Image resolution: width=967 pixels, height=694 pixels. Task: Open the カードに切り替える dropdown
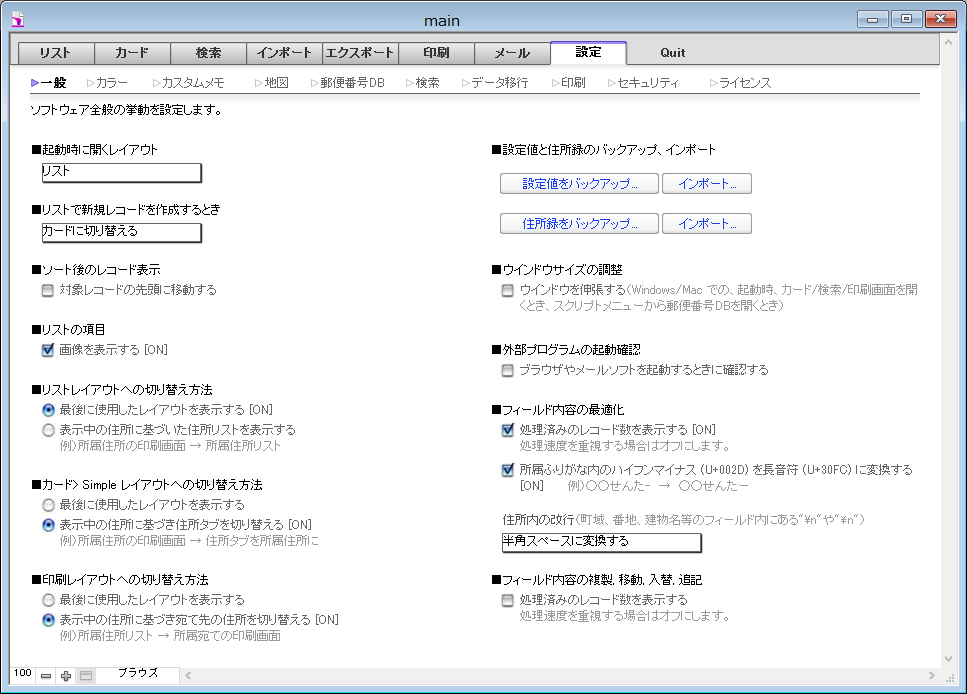pos(121,232)
